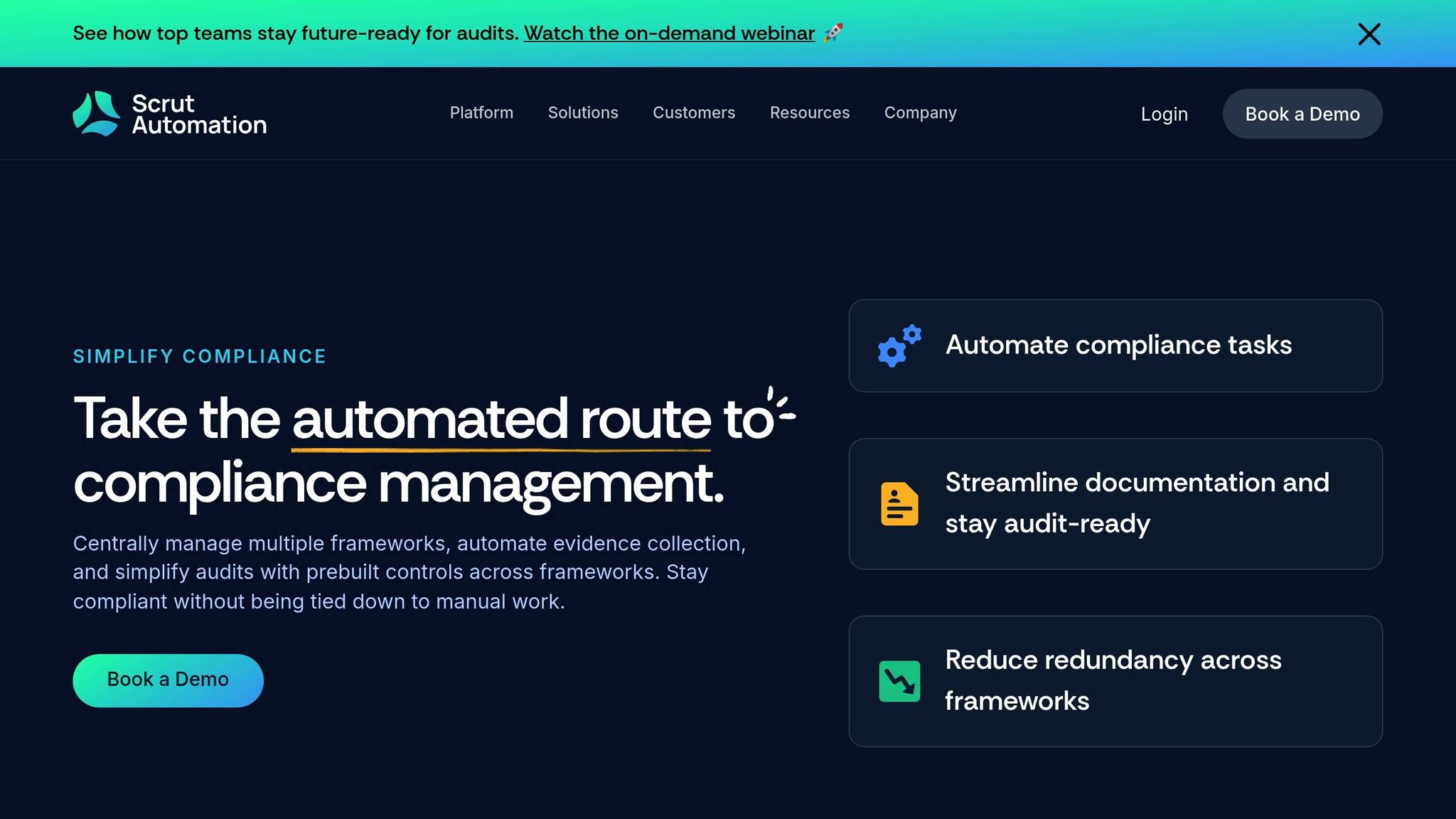This screenshot has width=1456, height=819.
Task: Click the rocket emoji in the announcement banner
Action: click(x=833, y=33)
